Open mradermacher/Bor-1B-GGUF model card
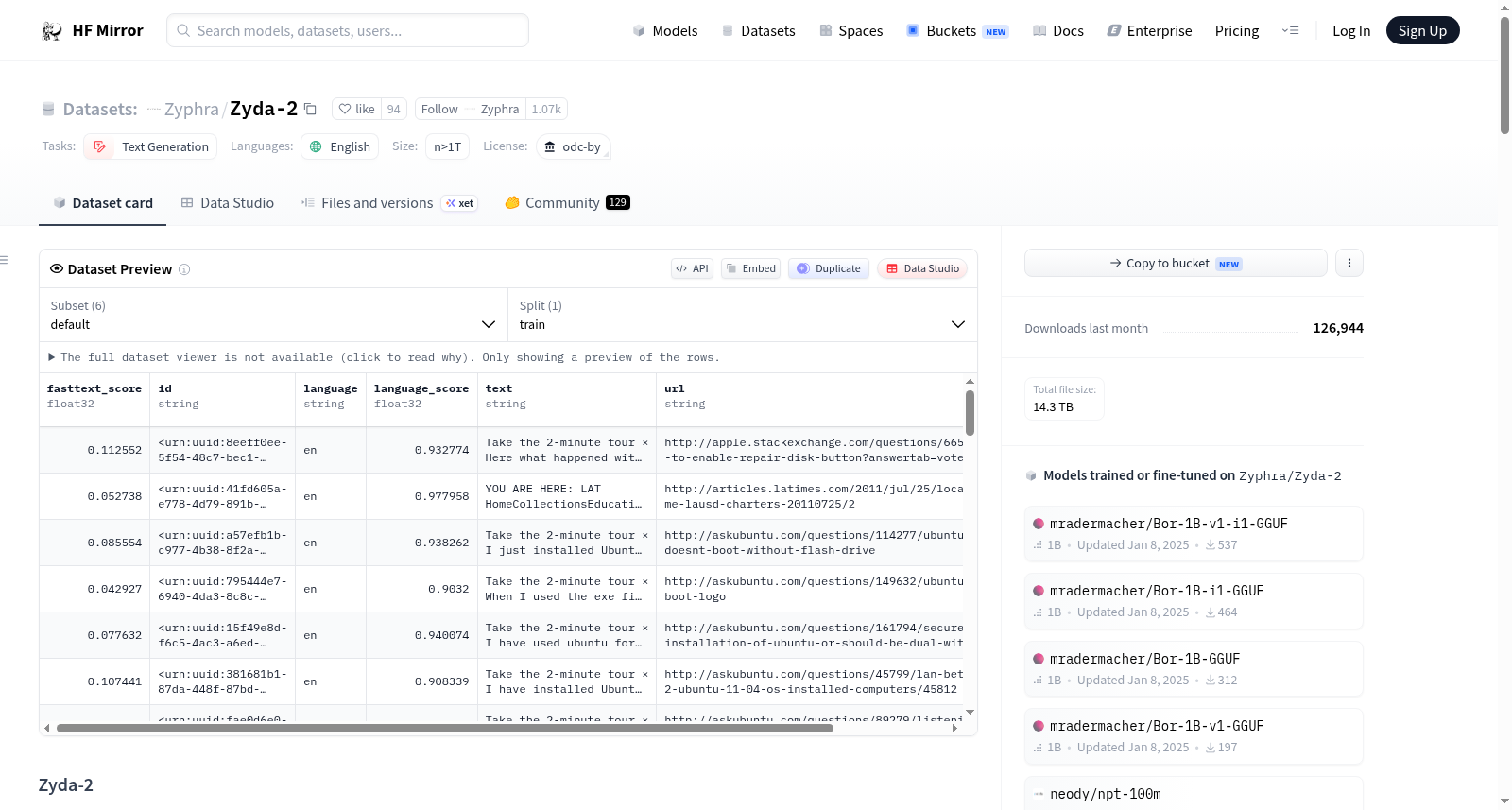The width and height of the screenshot is (1512, 810). [1194, 669]
